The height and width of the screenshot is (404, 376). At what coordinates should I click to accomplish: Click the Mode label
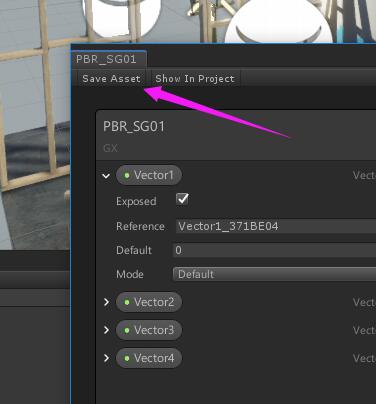point(130,274)
